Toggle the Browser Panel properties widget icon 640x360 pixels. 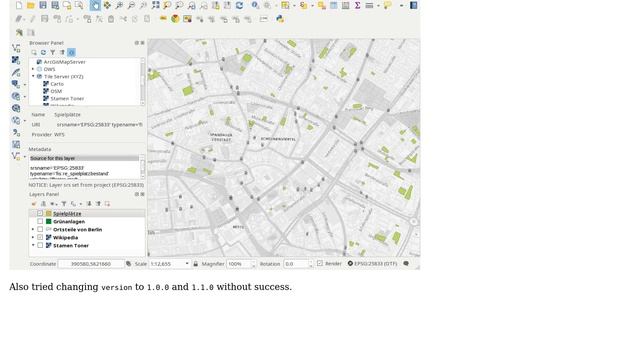(x=71, y=52)
